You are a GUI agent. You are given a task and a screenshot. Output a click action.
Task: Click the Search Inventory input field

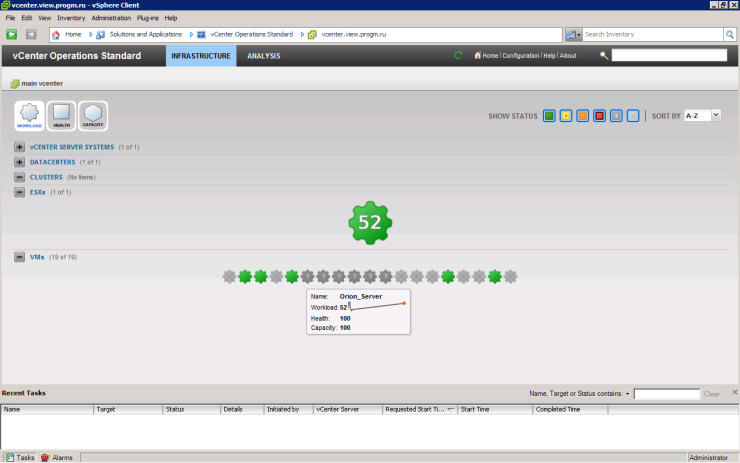[x=653, y=34]
